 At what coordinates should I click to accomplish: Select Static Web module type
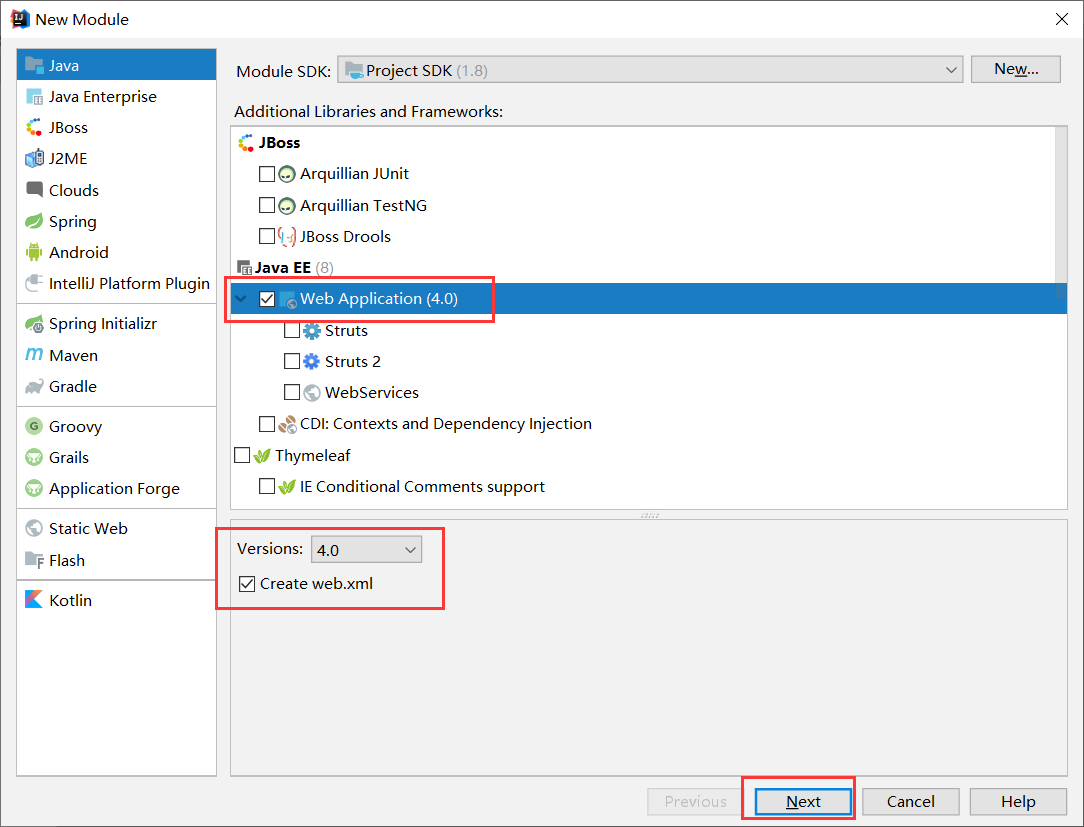pyautogui.click(x=117, y=528)
